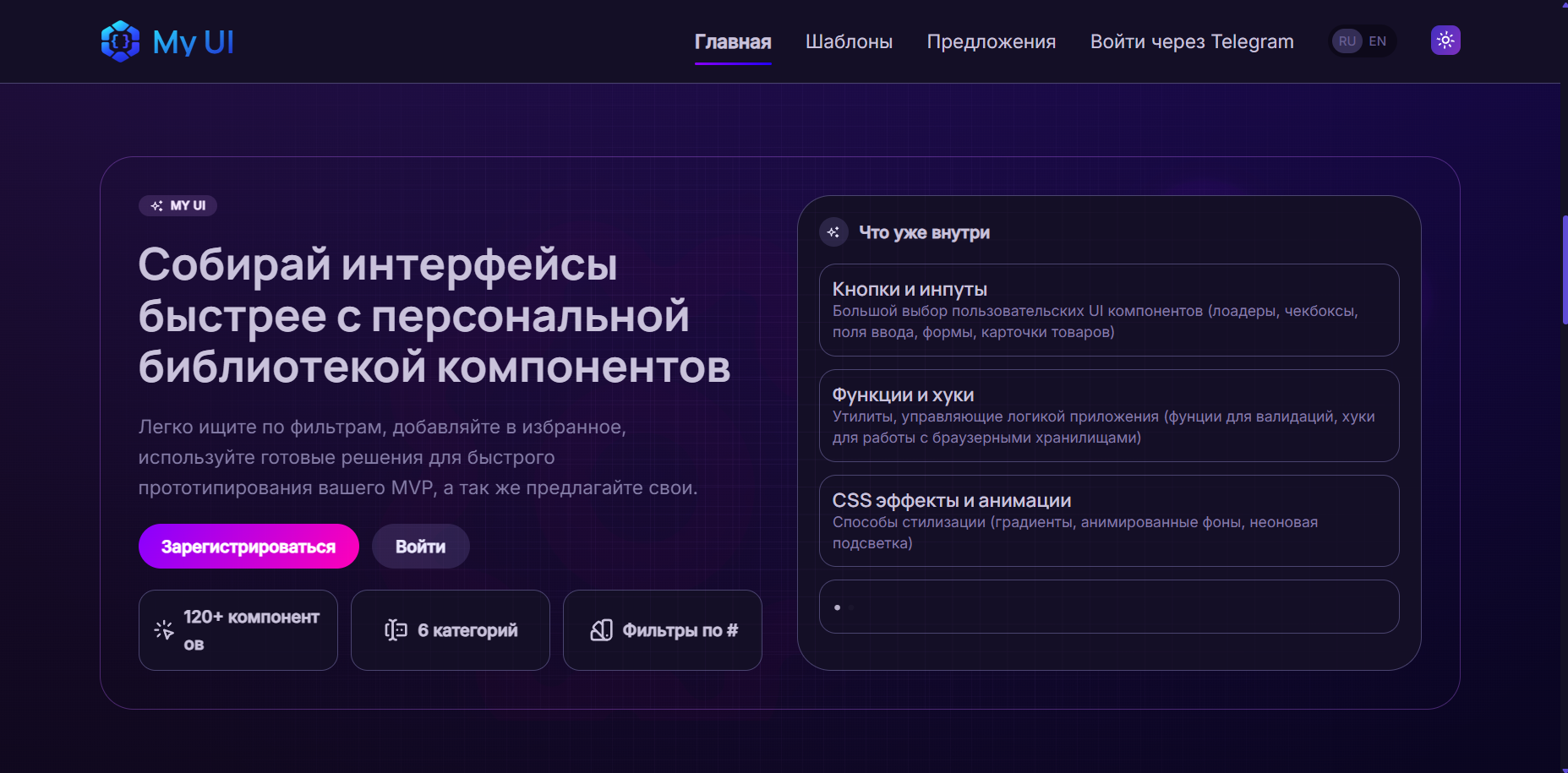Open the "Функции и хуки" card

1109,416
